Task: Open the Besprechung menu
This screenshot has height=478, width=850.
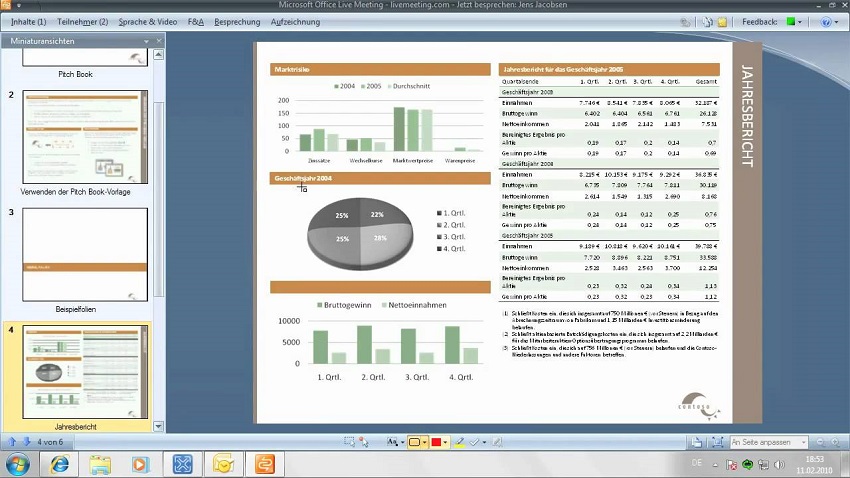Action: tap(237, 21)
